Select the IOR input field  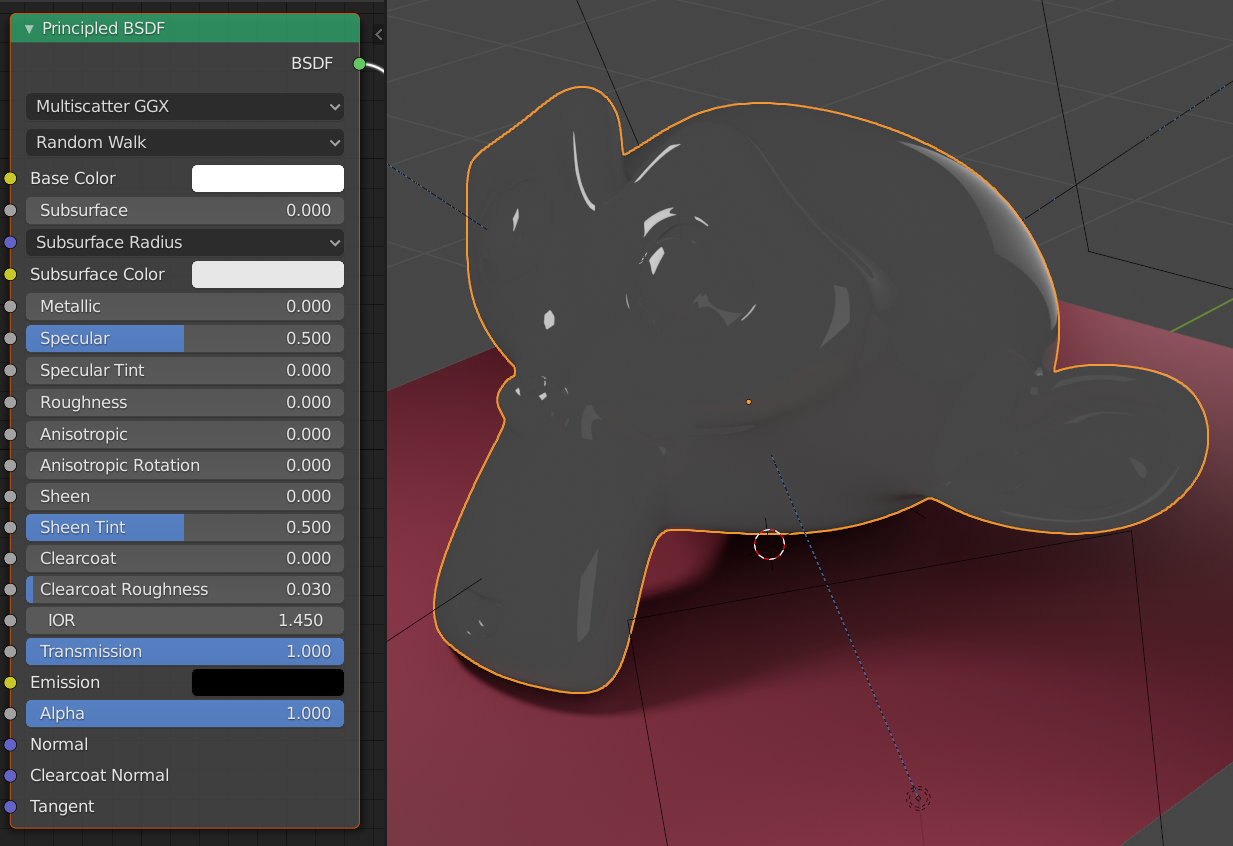pos(184,620)
